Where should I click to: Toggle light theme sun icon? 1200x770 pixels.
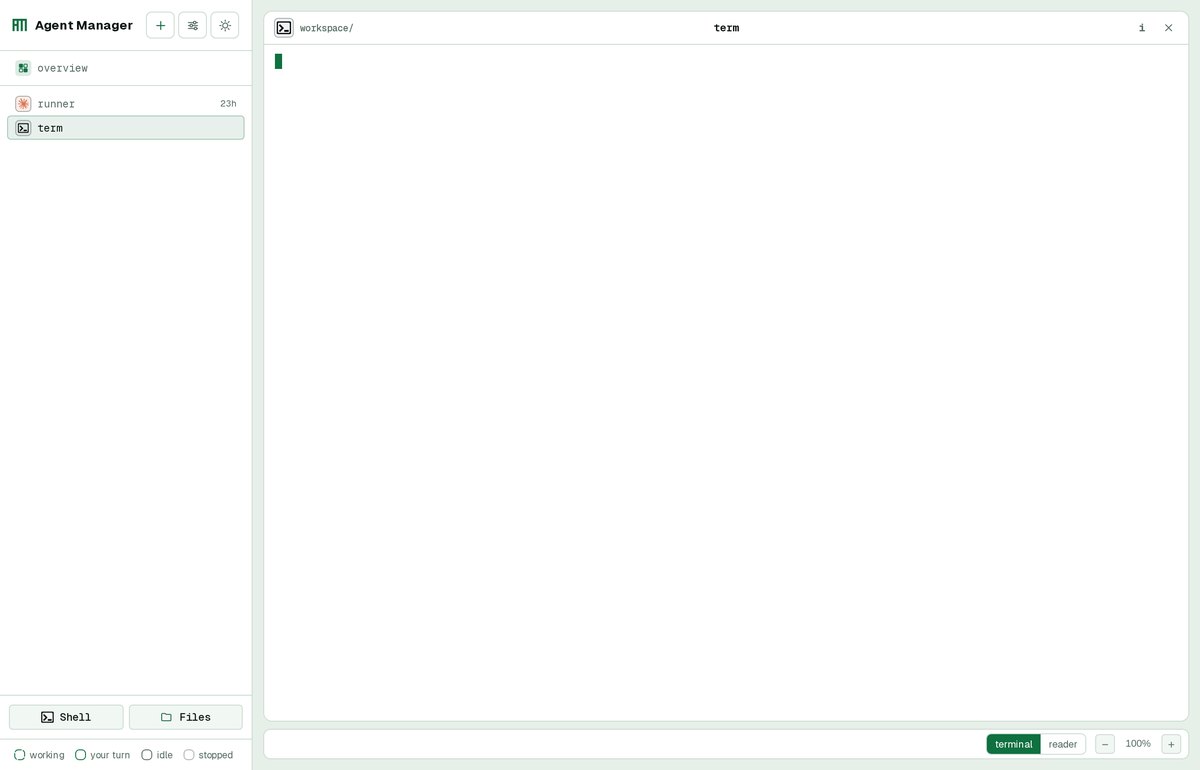click(x=225, y=25)
